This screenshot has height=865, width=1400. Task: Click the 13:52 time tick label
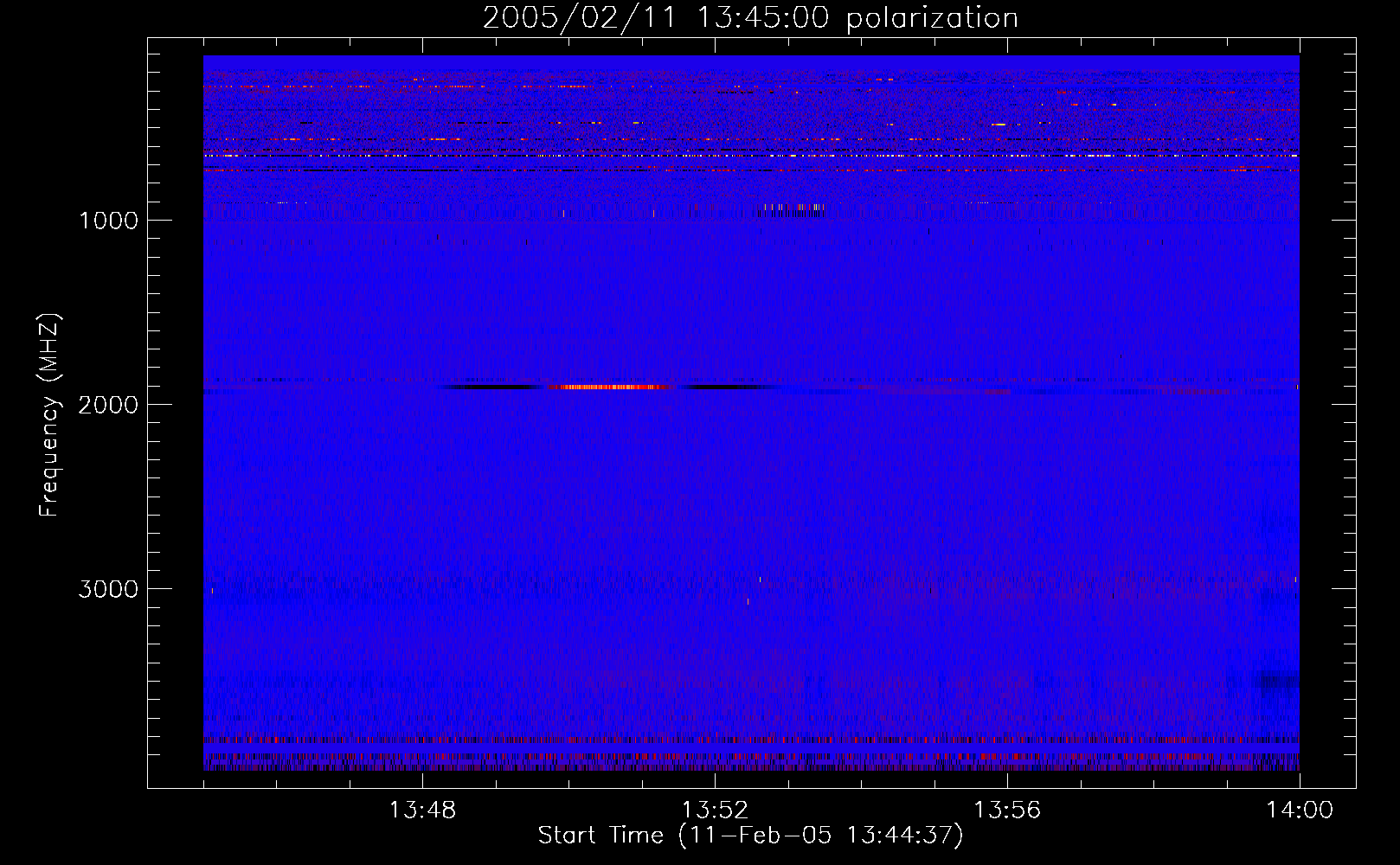pyautogui.click(x=715, y=811)
